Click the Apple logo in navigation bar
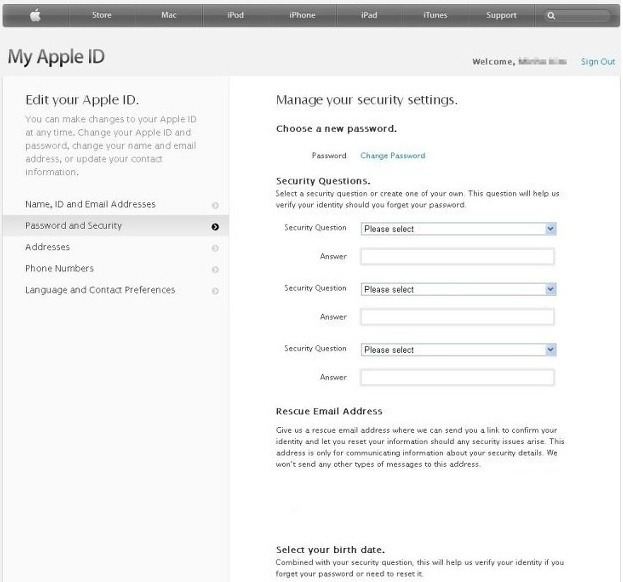 click(x=35, y=15)
